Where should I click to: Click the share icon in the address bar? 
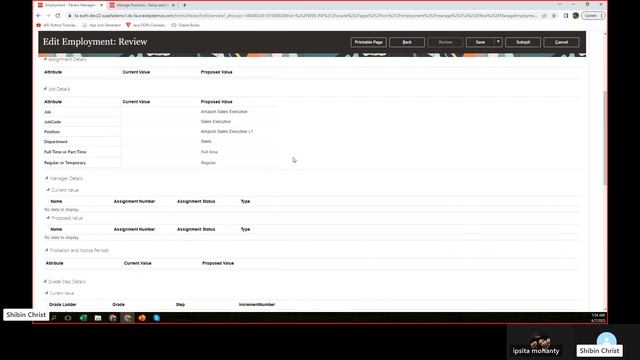click(544, 16)
